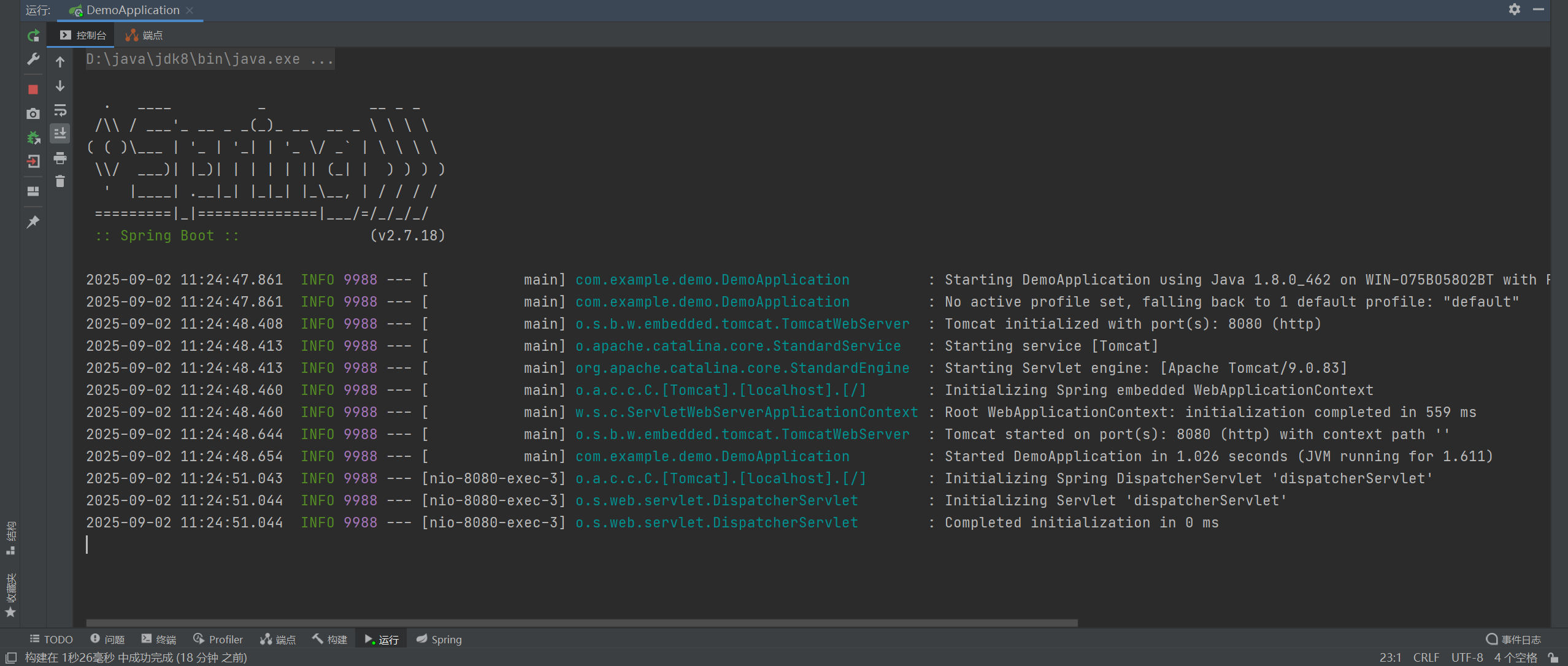The width and height of the screenshot is (1568, 666).
Task: Open the 构建 build tool window
Action: [329, 639]
